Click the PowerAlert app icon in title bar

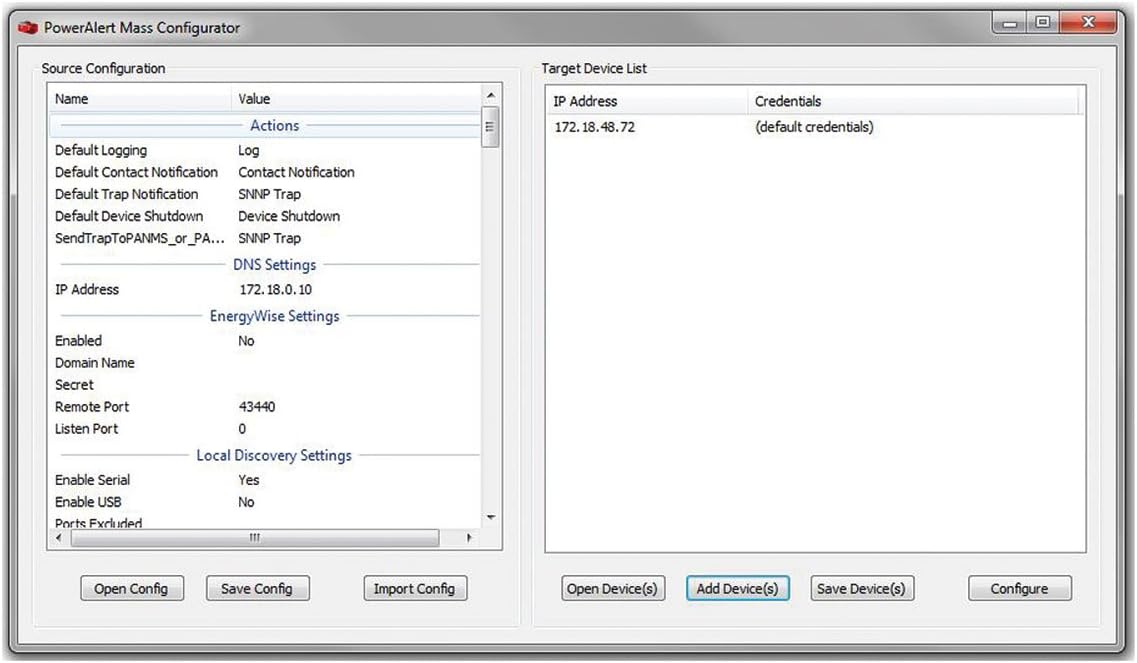28,28
